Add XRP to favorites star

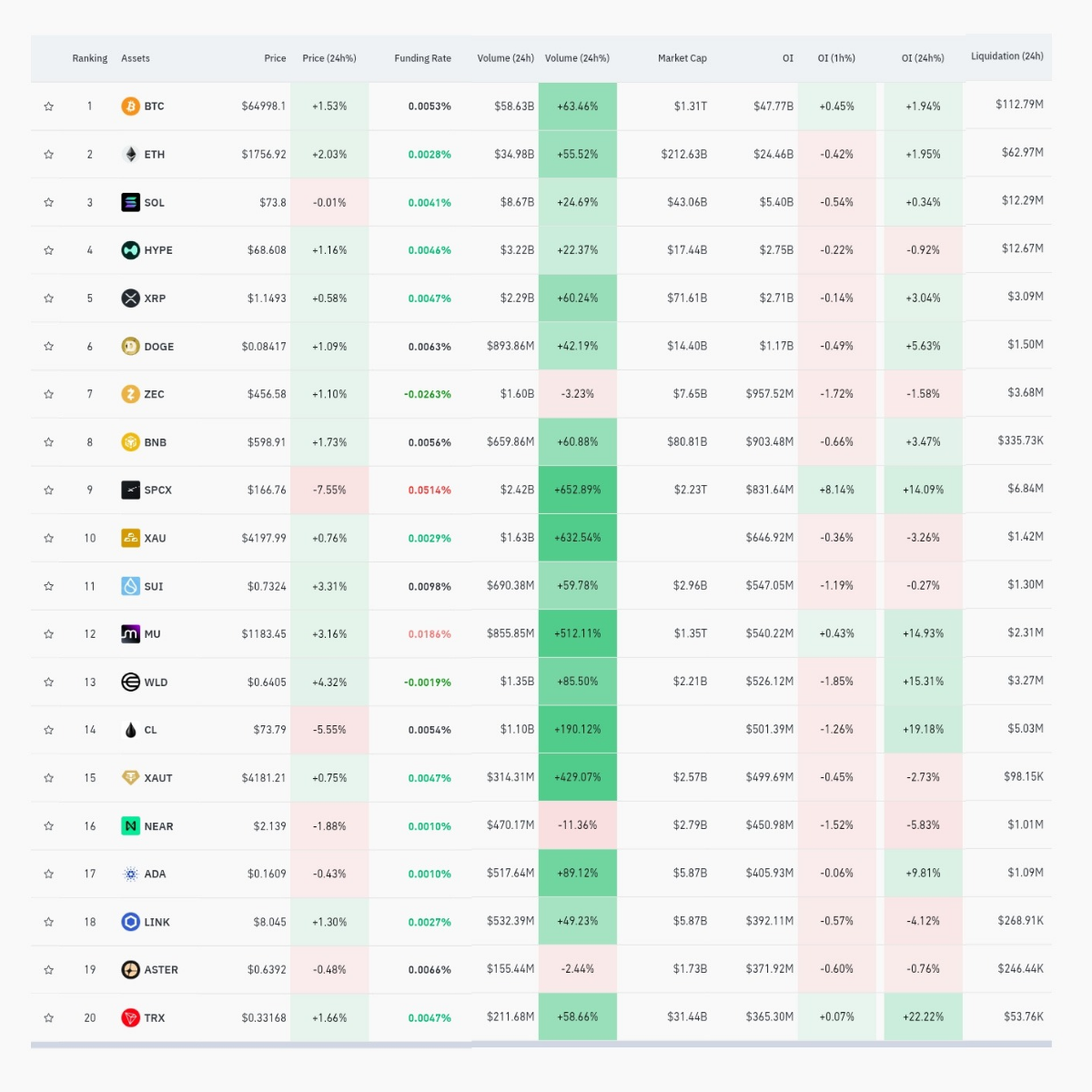point(48,298)
